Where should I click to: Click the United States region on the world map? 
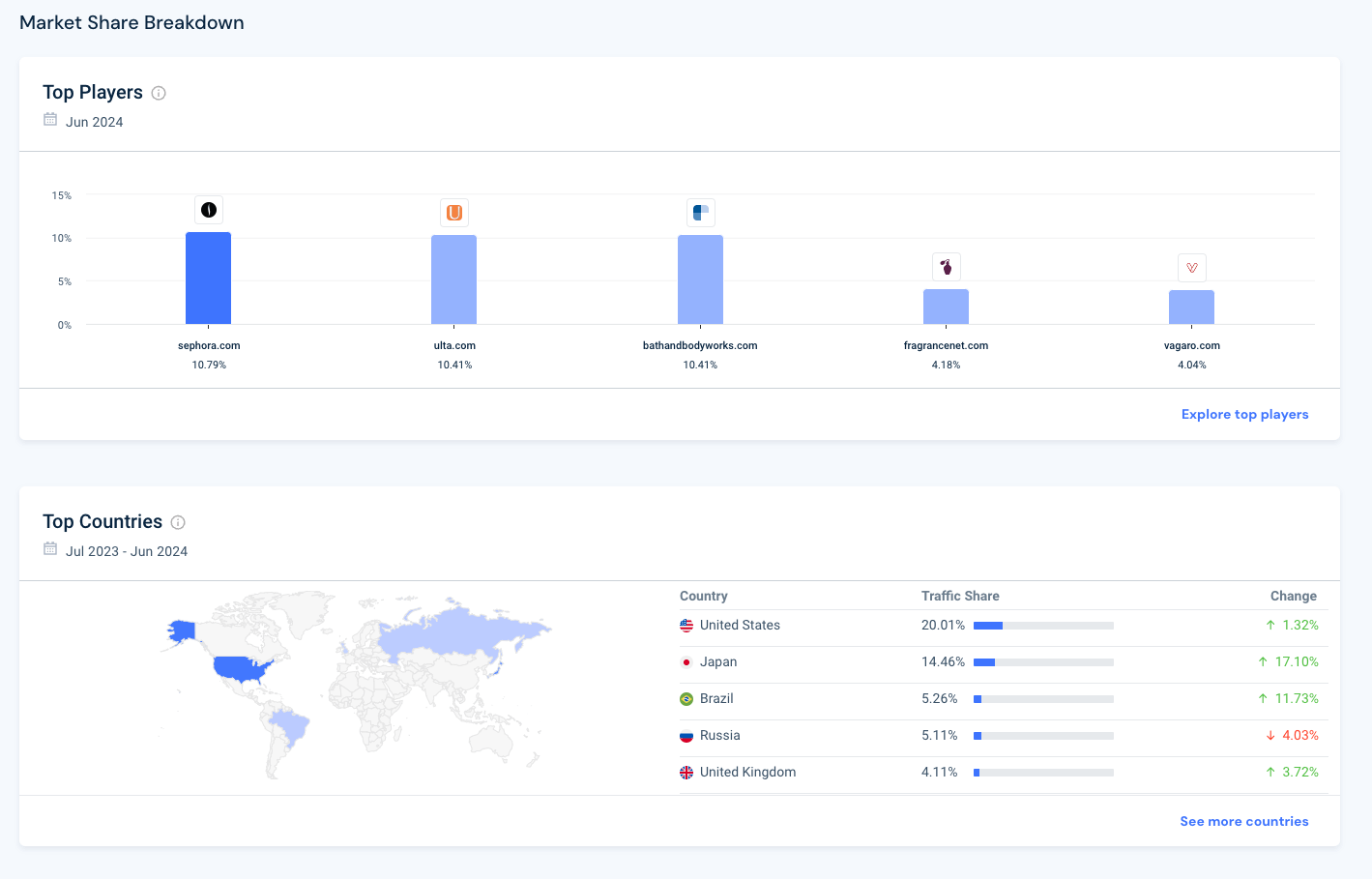242,669
